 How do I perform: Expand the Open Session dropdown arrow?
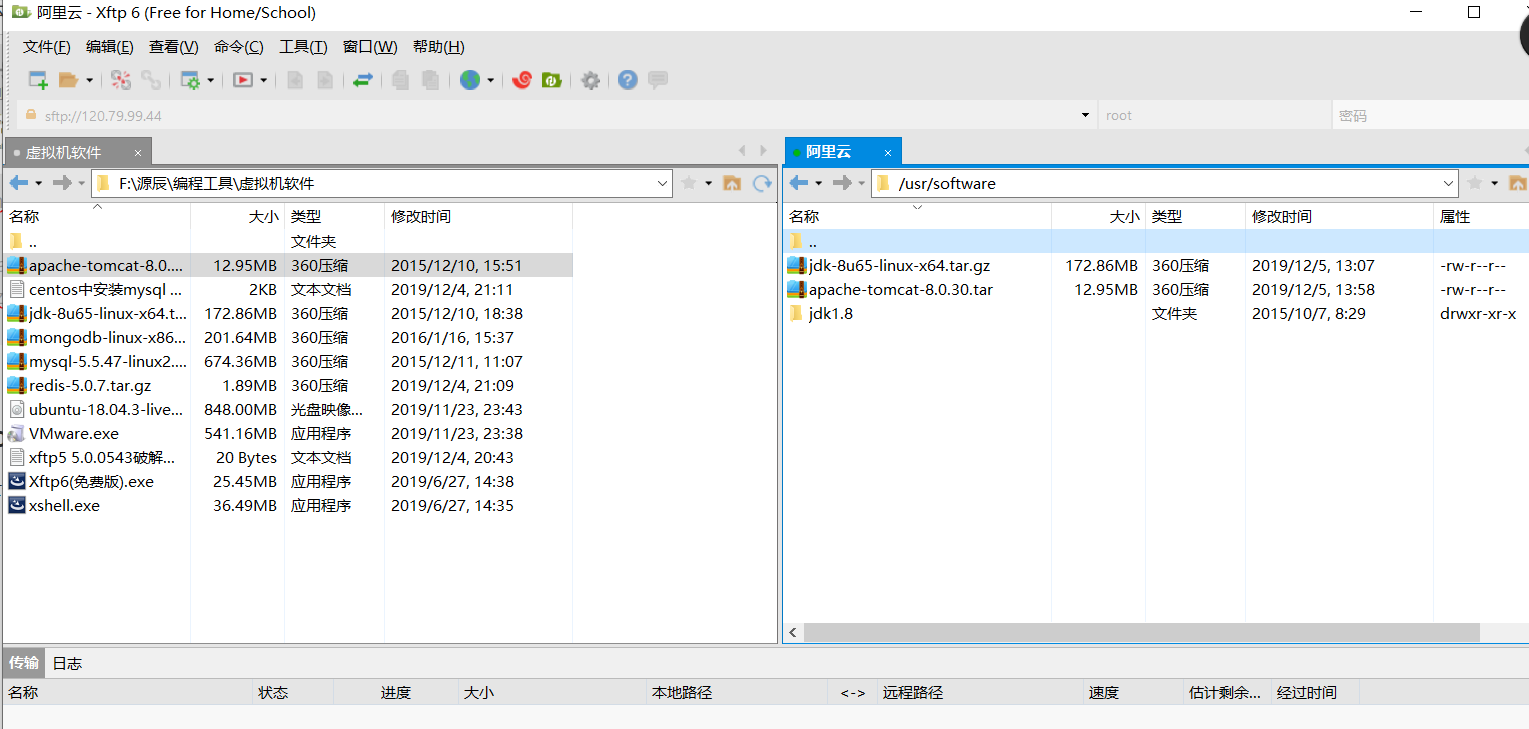[89, 81]
